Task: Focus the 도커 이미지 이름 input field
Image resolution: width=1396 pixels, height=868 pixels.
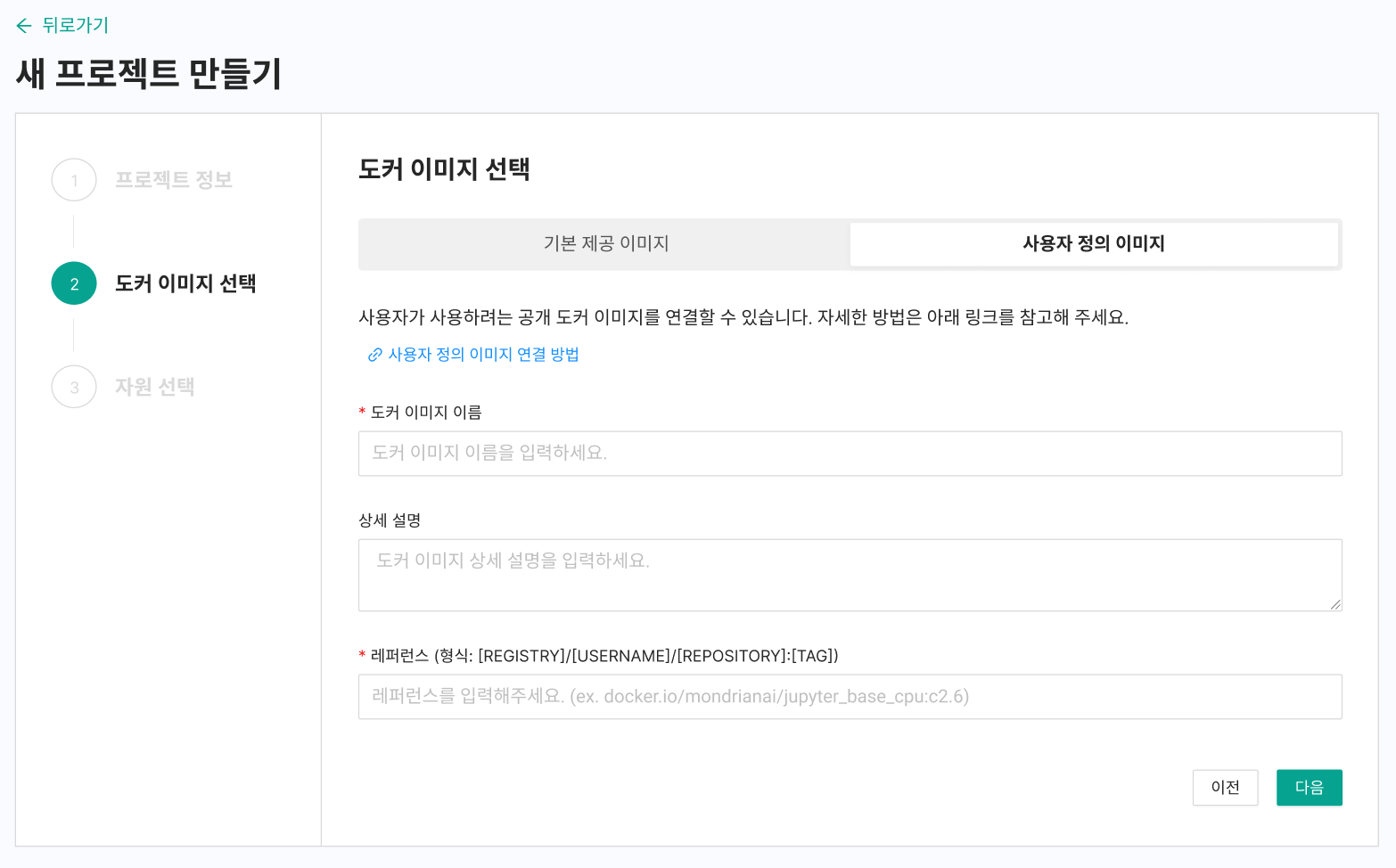Action: coord(850,454)
